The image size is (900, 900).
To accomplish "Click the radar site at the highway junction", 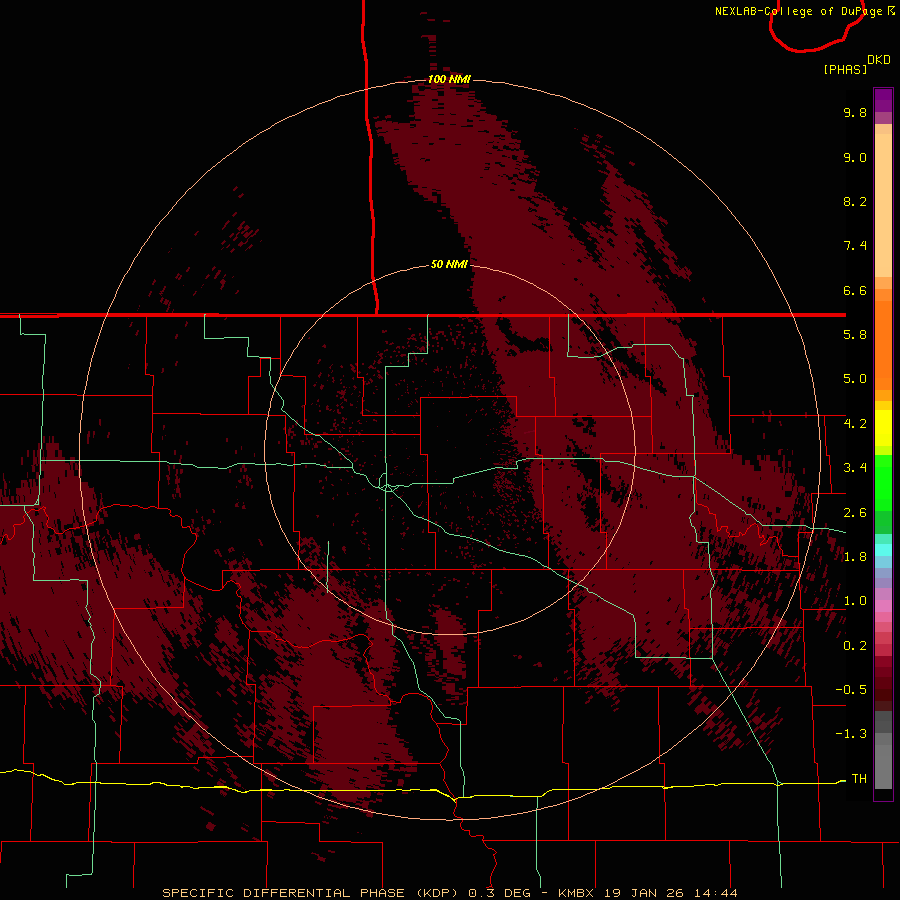I will 389,487.
